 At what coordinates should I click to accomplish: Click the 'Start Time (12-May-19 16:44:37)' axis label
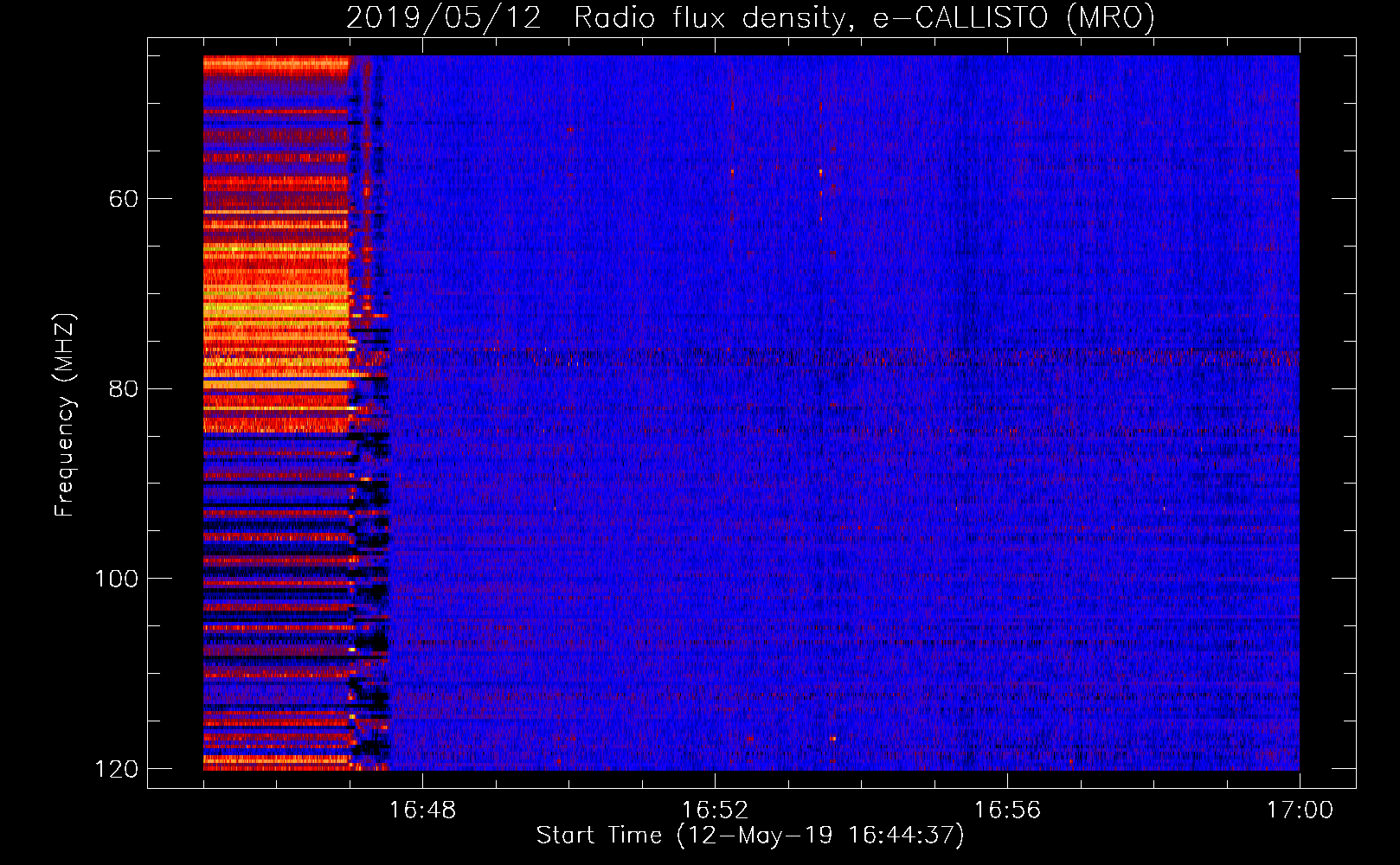(x=750, y=836)
